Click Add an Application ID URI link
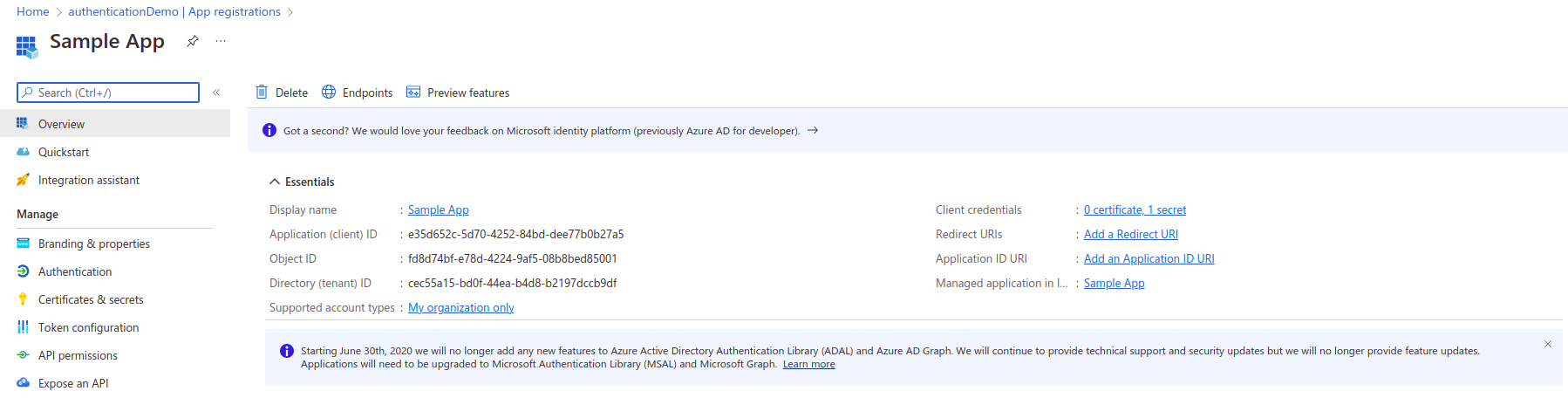 (x=1149, y=258)
